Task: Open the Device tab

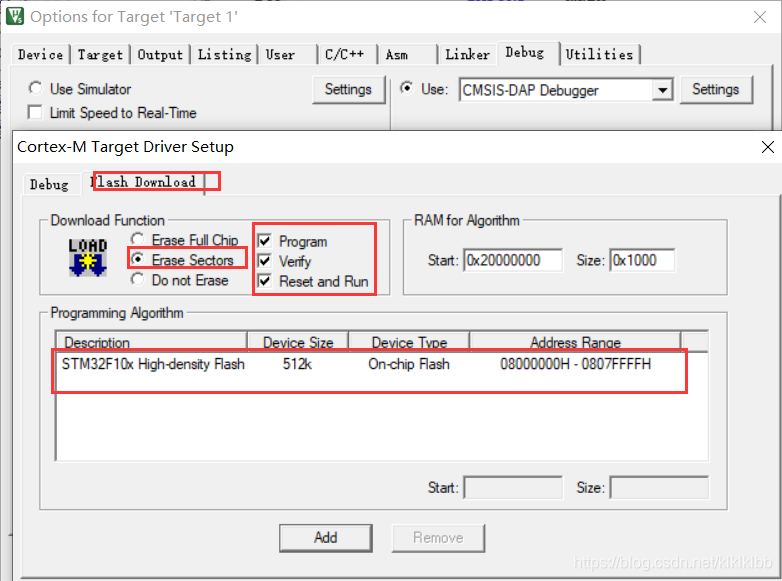Action: pos(40,54)
